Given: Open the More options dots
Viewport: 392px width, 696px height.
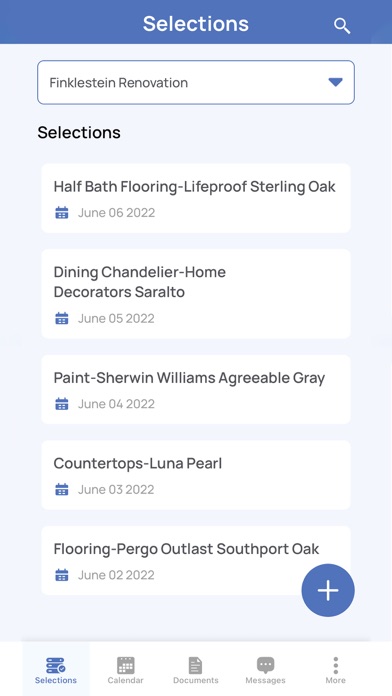Looking at the screenshot, I should [336, 665].
